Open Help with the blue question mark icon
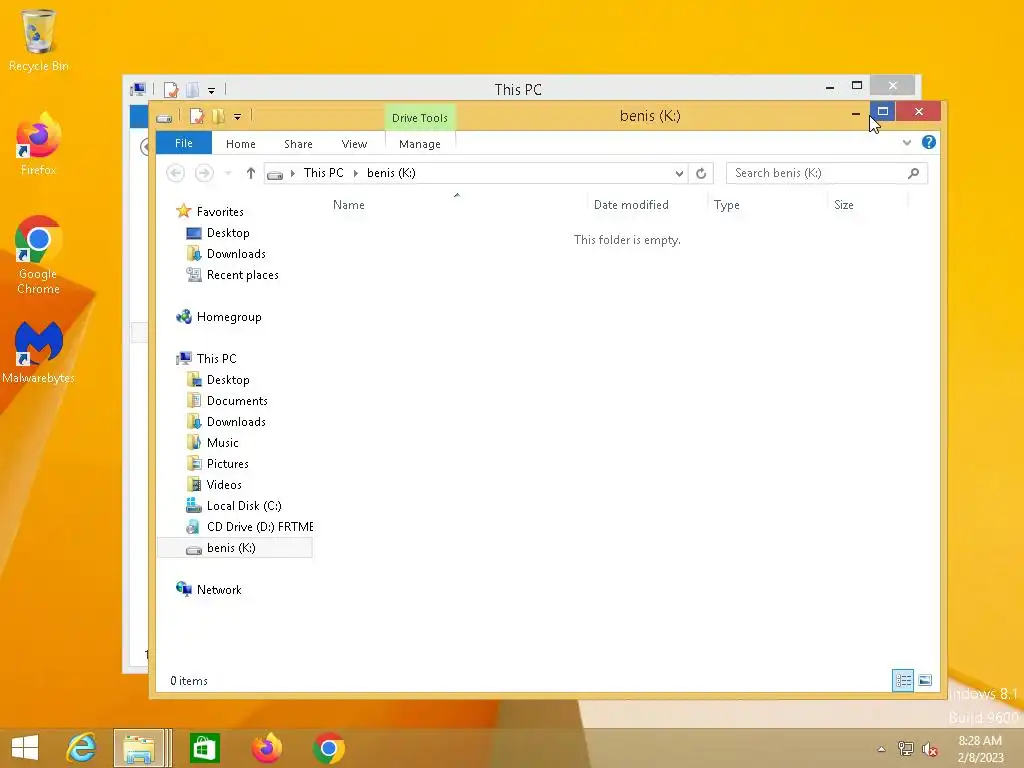This screenshot has width=1024, height=768. click(x=928, y=142)
